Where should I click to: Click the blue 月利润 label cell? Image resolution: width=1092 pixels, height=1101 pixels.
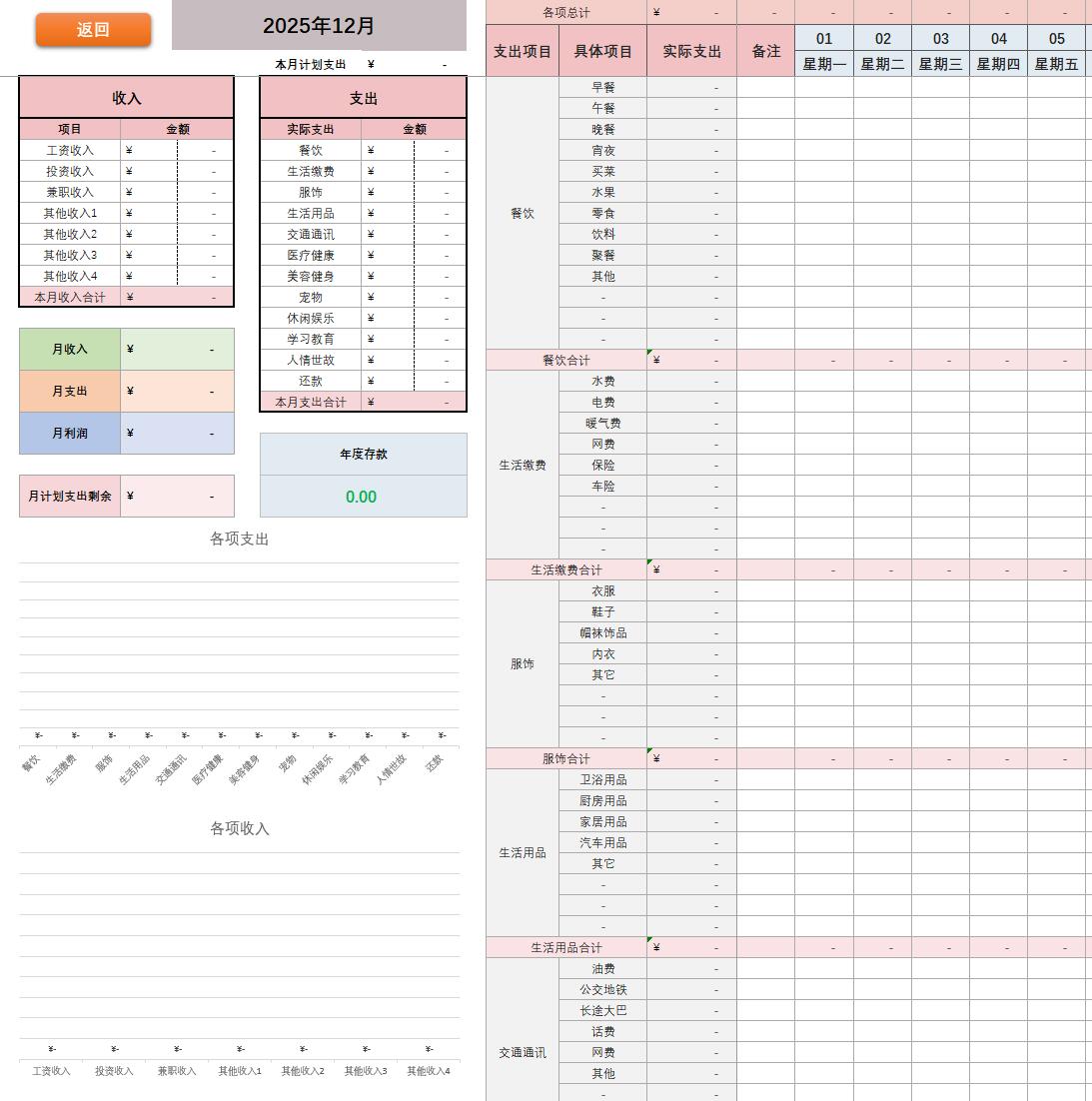coord(70,433)
